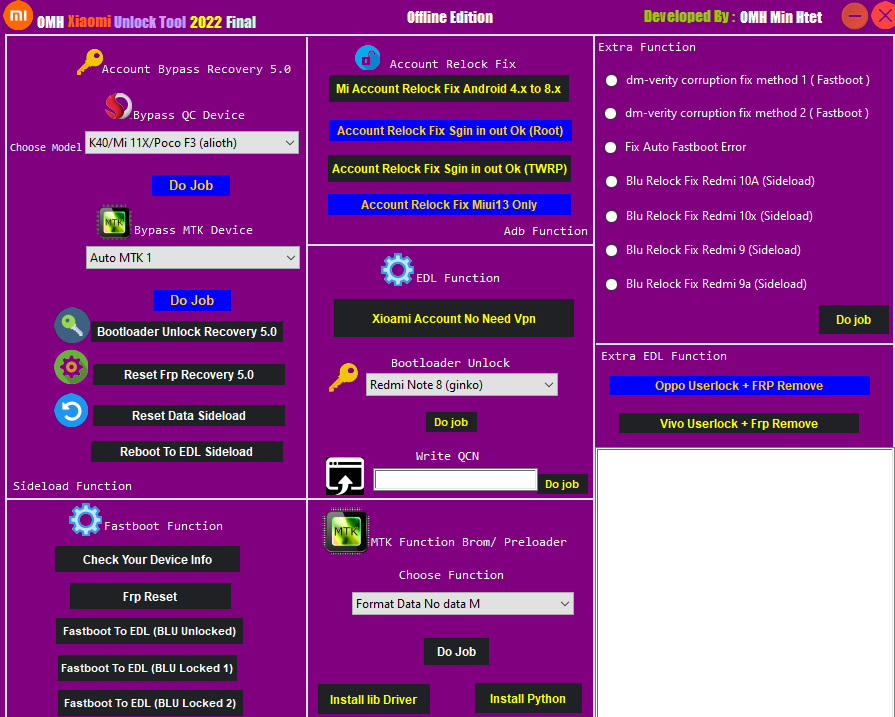Open the Redmi Note 8 (ginko) dropdown

point(462,385)
